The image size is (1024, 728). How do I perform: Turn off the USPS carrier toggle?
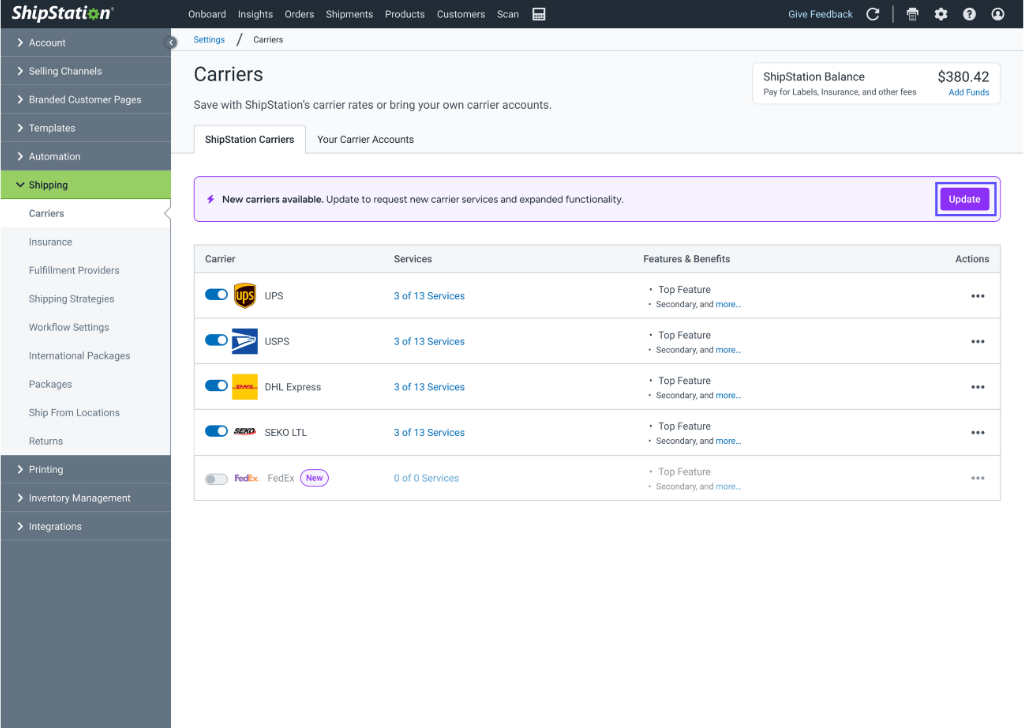[x=216, y=340]
